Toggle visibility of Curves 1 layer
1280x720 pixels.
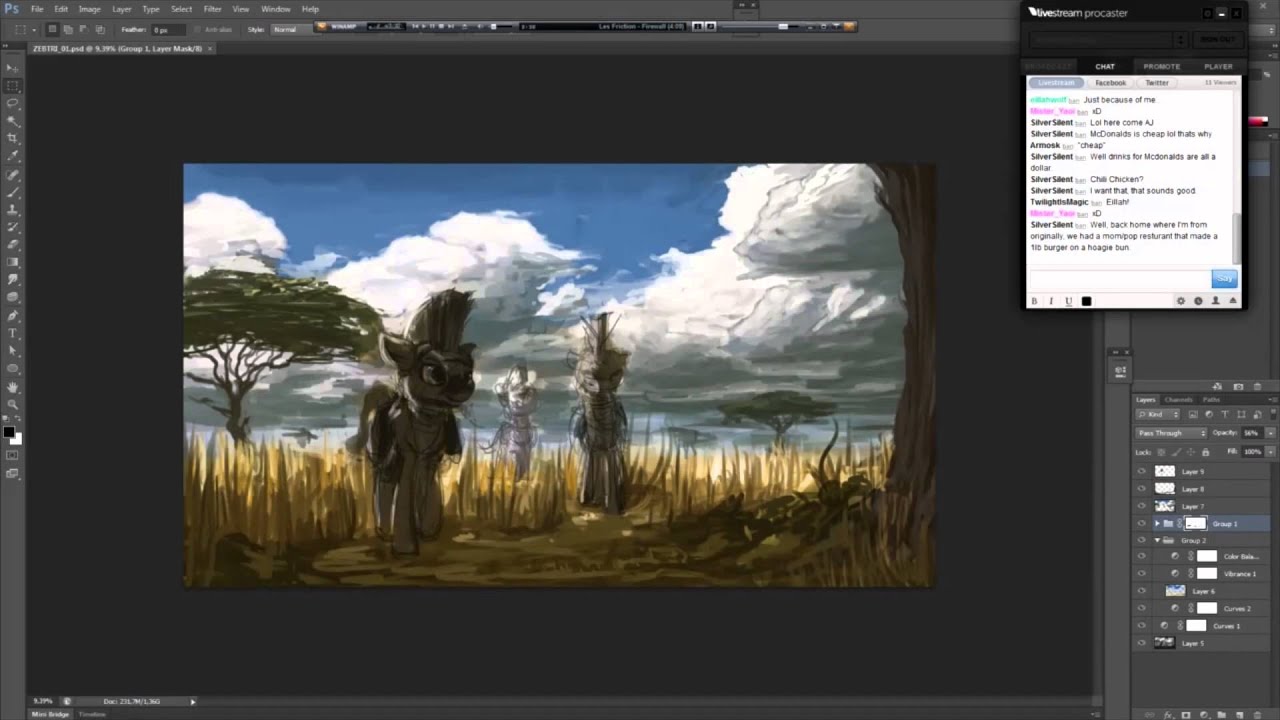(x=1142, y=626)
